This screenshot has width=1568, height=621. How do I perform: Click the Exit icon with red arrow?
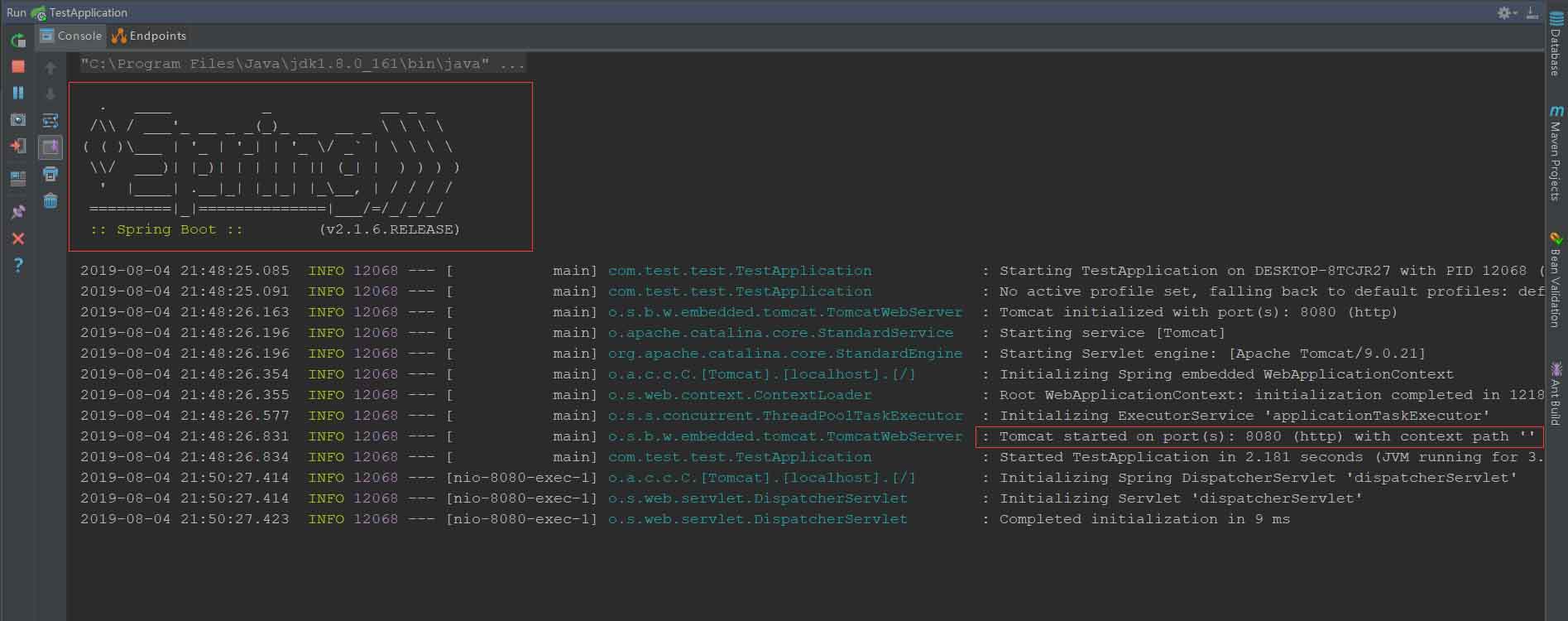pos(18,147)
